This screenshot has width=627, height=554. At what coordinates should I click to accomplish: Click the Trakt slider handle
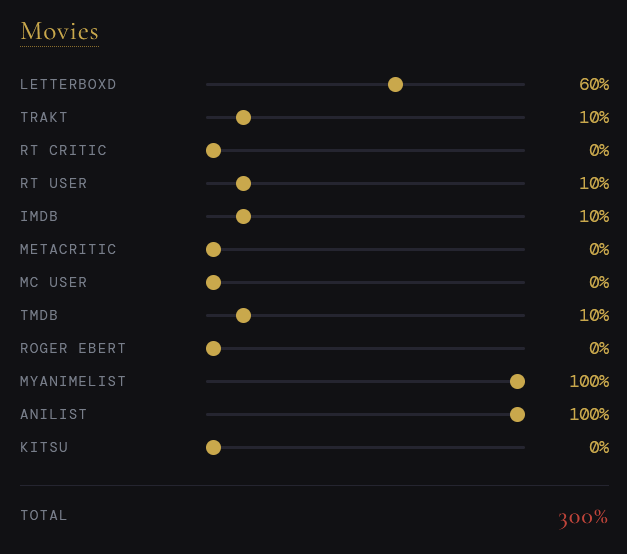pos(243,118)
